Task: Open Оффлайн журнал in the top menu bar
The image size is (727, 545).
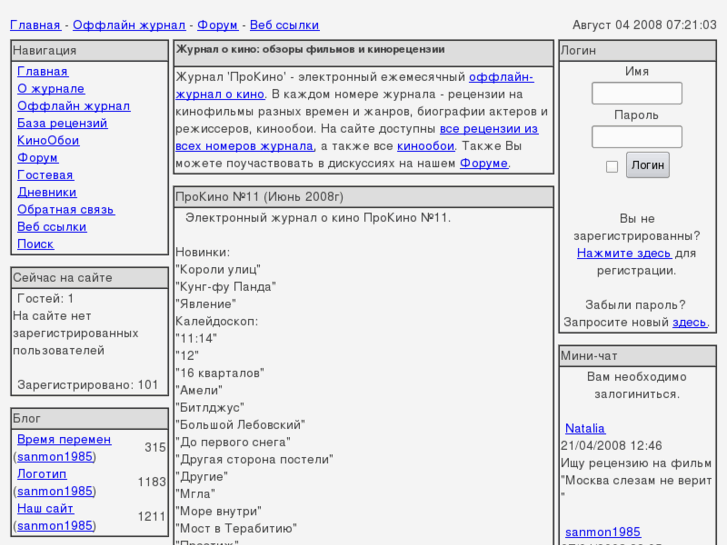Action: tap(129, 25)
